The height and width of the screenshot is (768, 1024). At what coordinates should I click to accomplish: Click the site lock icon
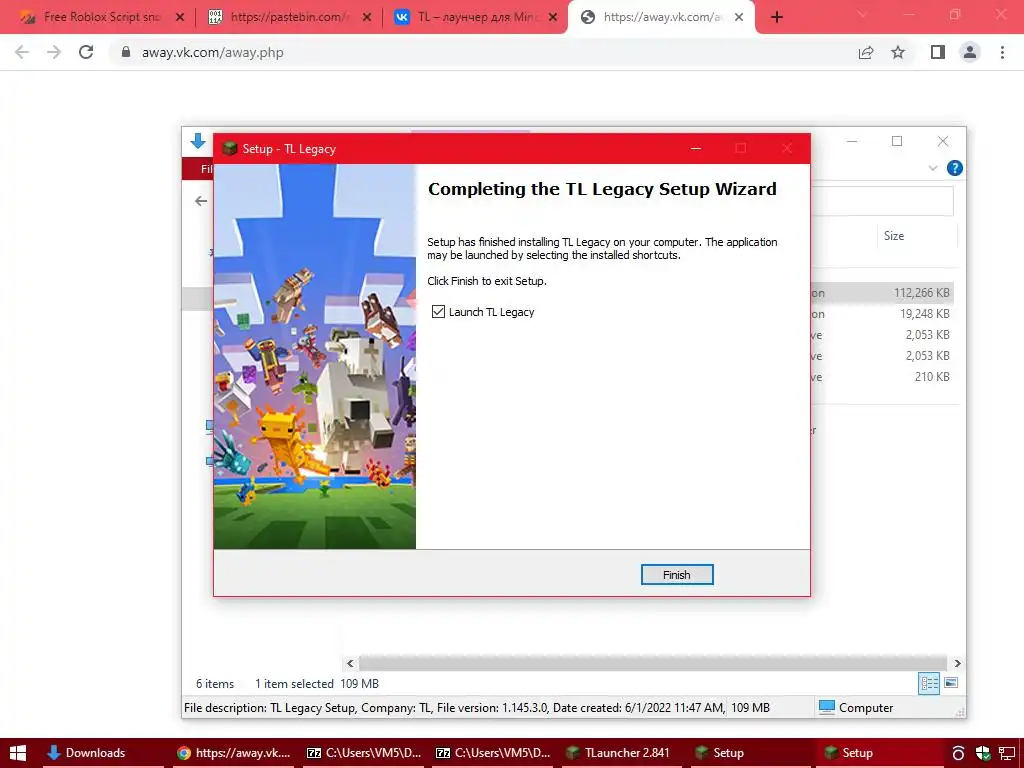point(126,52)
